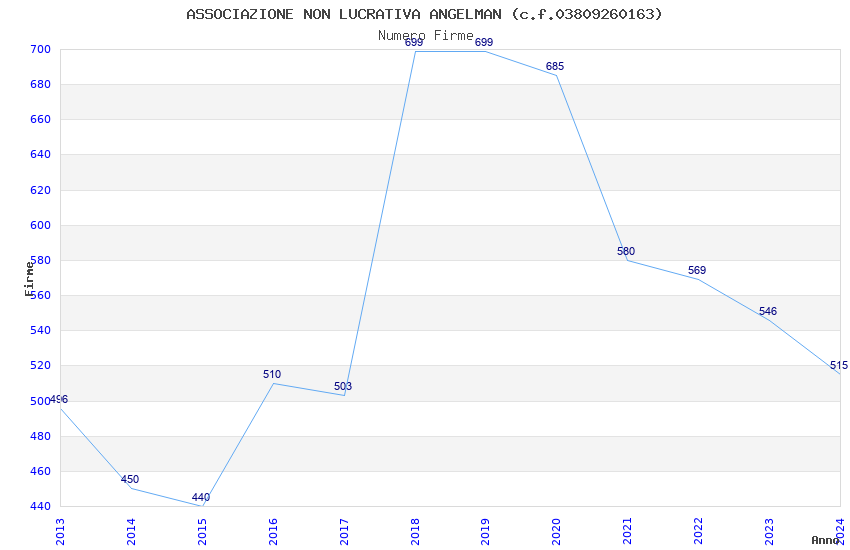The image size is (850, 550).
Task: Click the 640 y-axis tick label
Action: click(41, 154)
